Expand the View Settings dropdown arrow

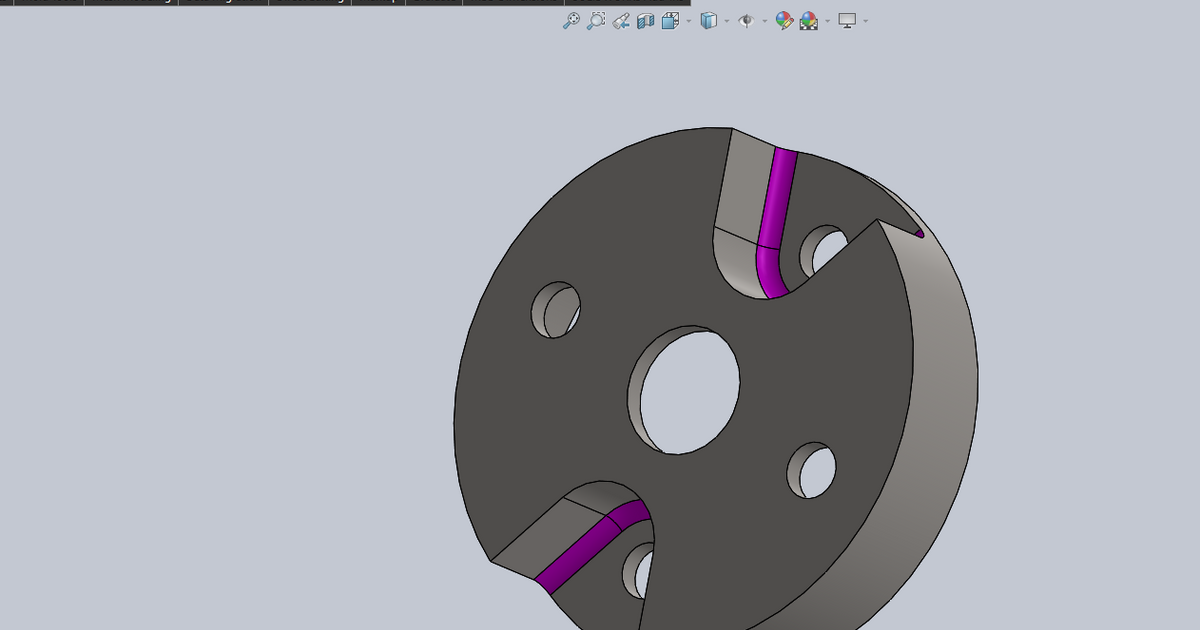864,20
